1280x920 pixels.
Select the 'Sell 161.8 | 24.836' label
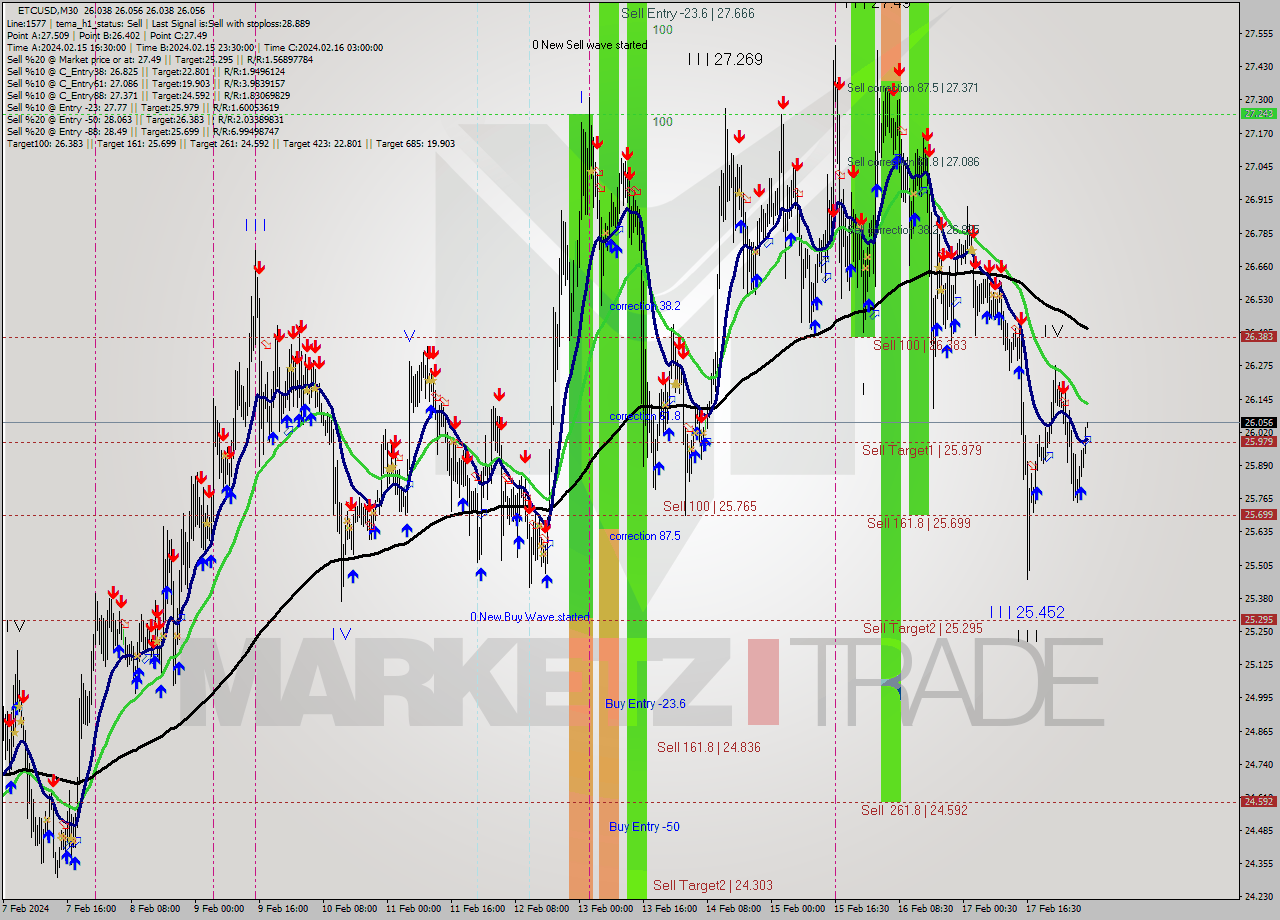click(709, 747)
